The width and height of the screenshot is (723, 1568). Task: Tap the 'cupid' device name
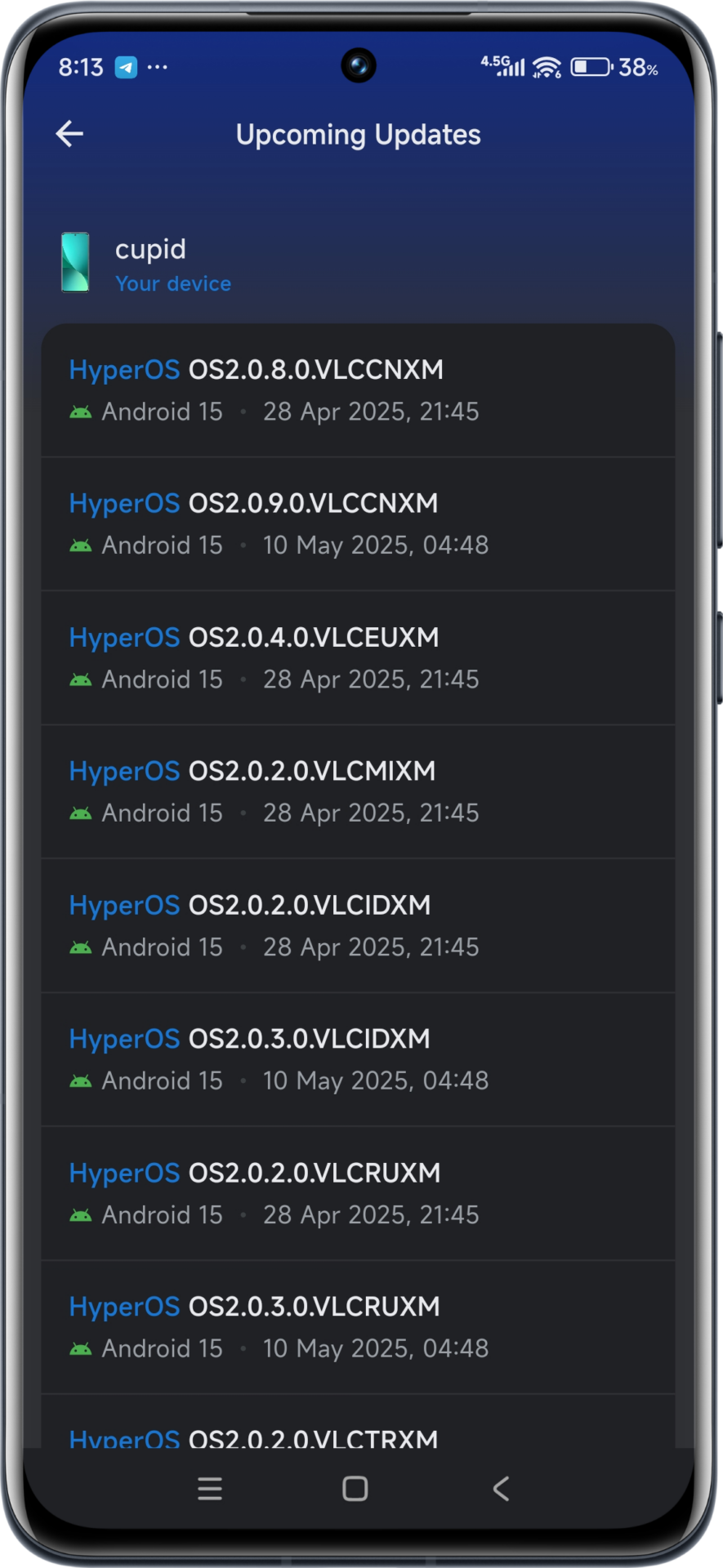(150, 249)
